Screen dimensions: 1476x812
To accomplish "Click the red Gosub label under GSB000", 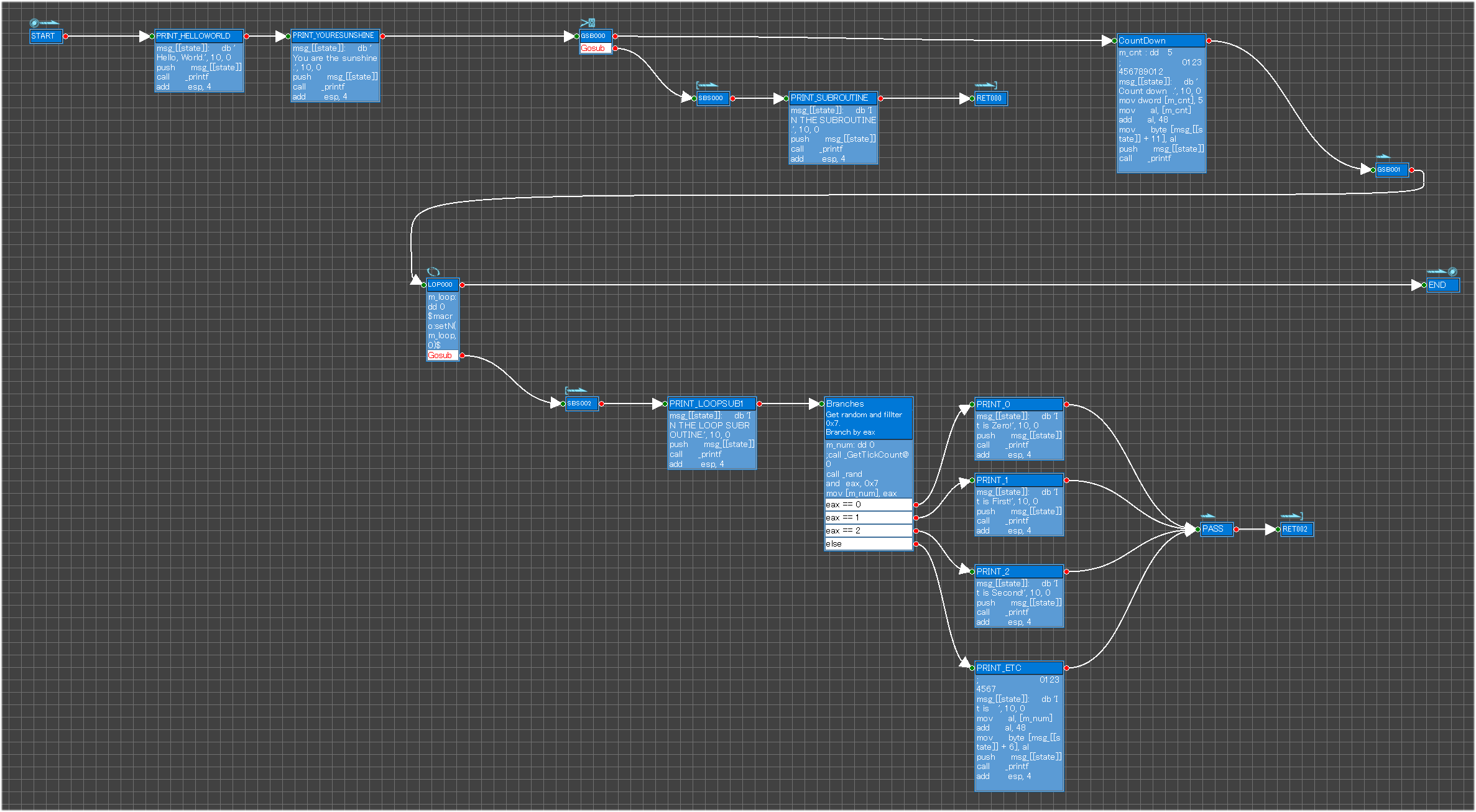I will 594,48.
